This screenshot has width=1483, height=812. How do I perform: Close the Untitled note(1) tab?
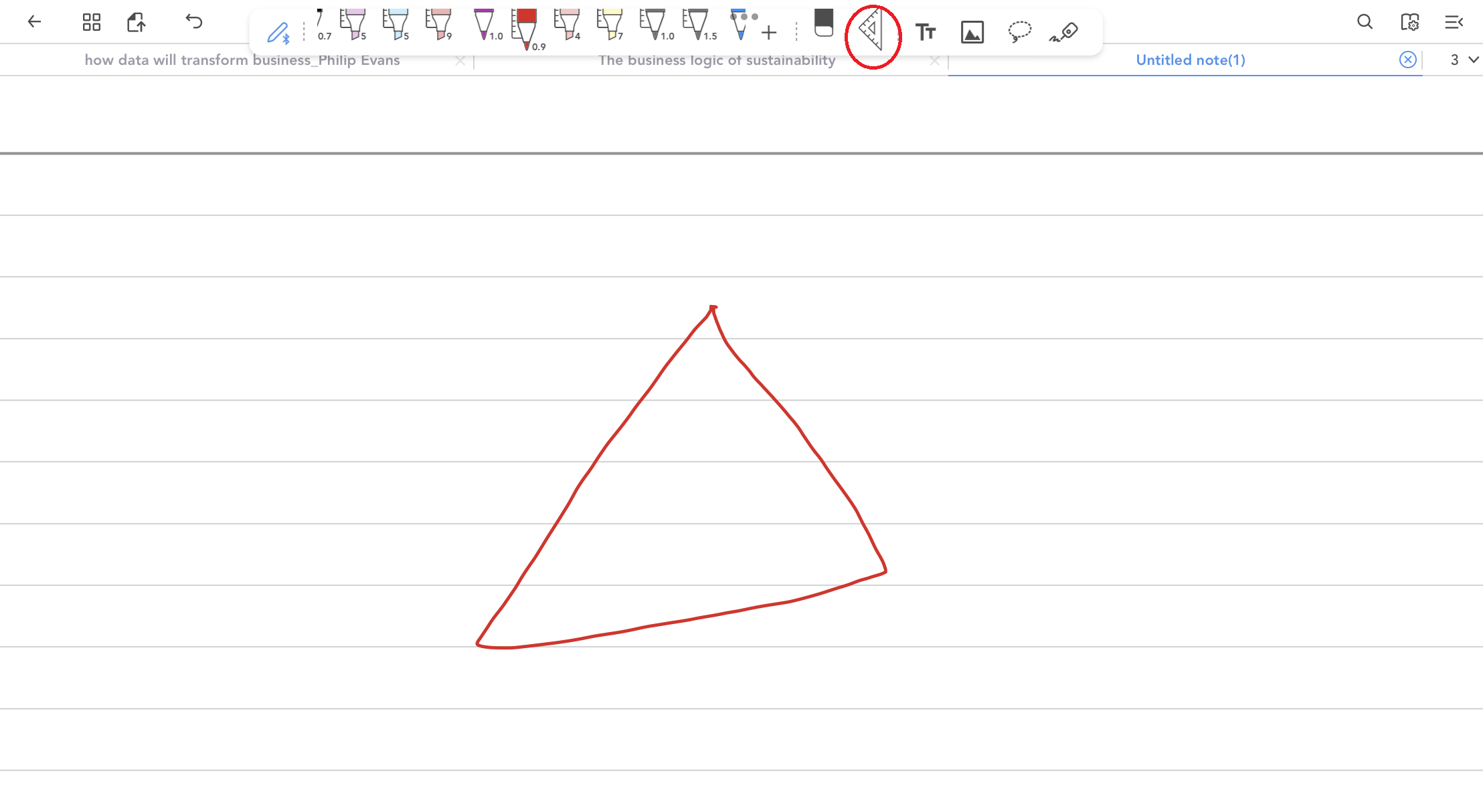[1407, 60]
